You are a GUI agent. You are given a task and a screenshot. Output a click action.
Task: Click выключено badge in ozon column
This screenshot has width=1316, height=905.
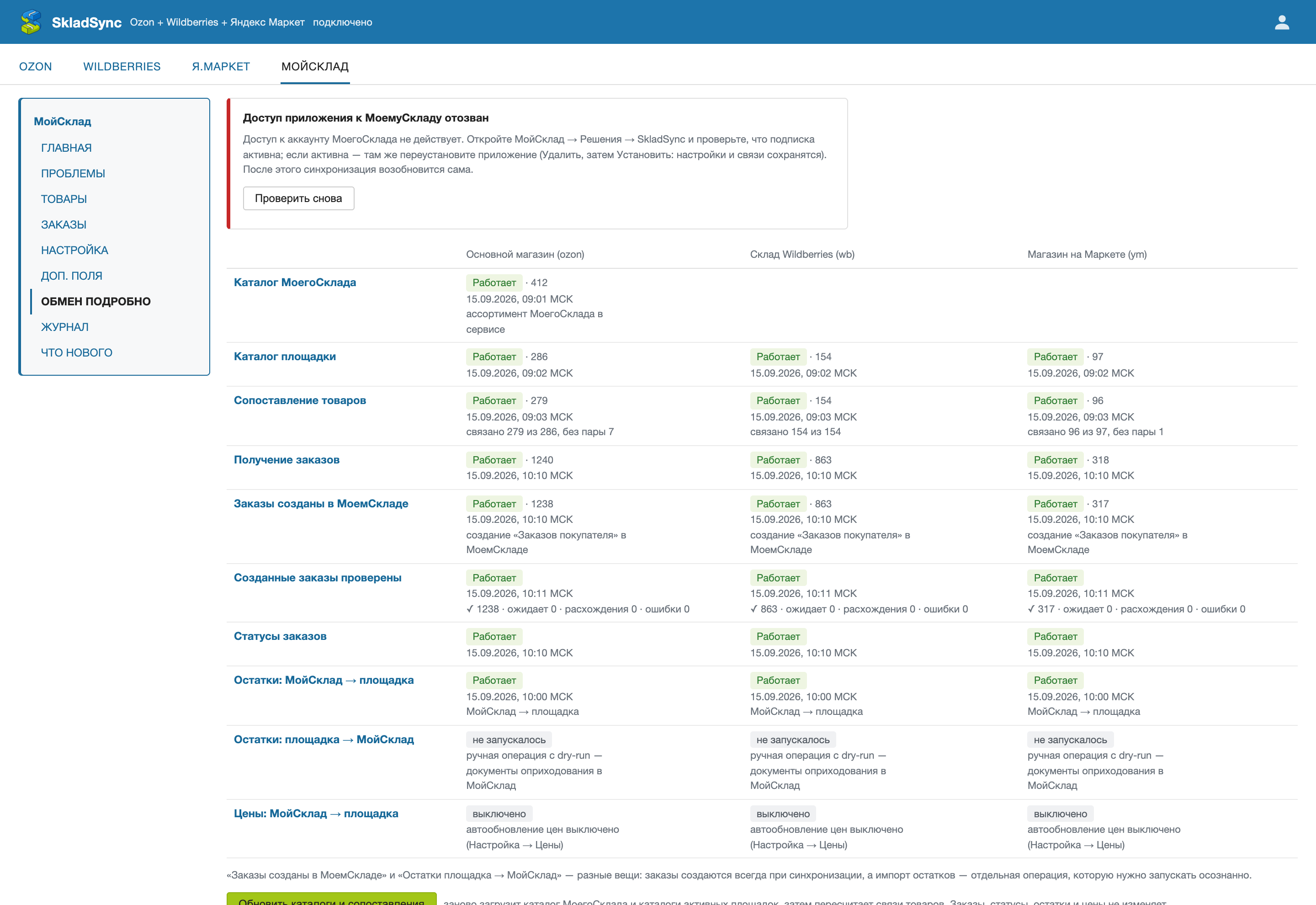[x=499, y=814]
